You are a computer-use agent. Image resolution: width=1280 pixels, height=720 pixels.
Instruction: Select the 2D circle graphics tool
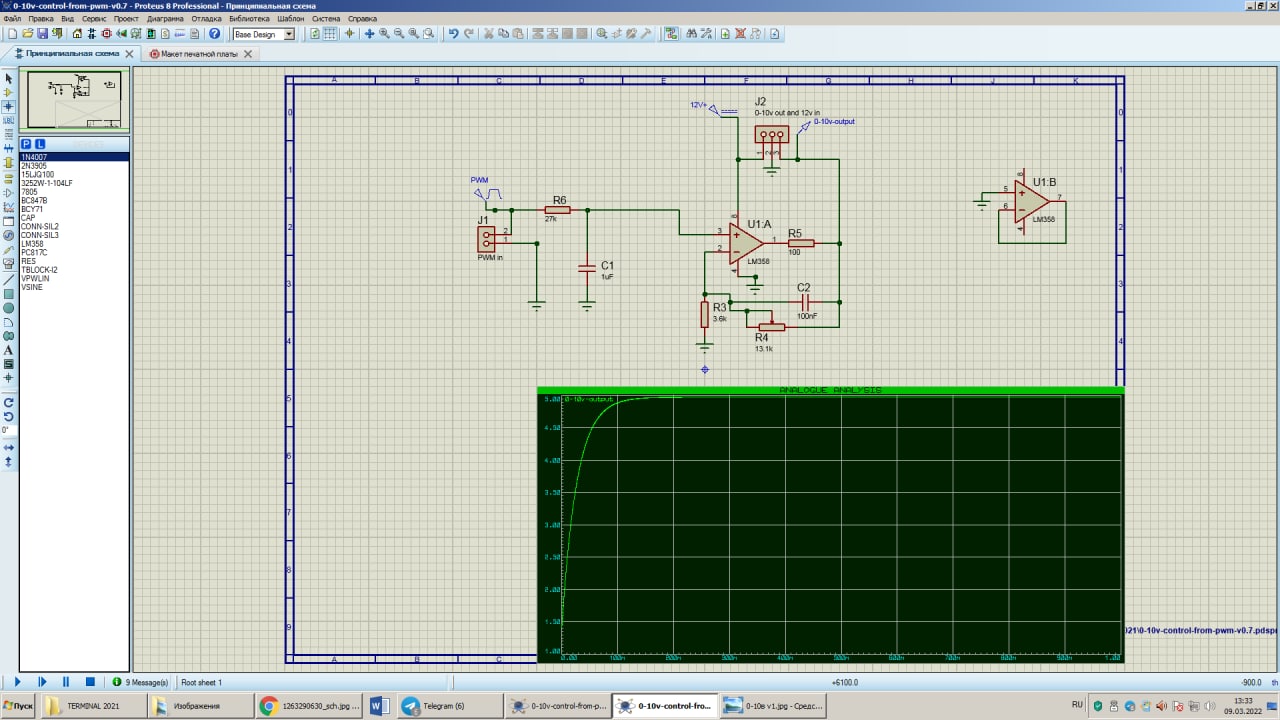(x=9, y=308)
